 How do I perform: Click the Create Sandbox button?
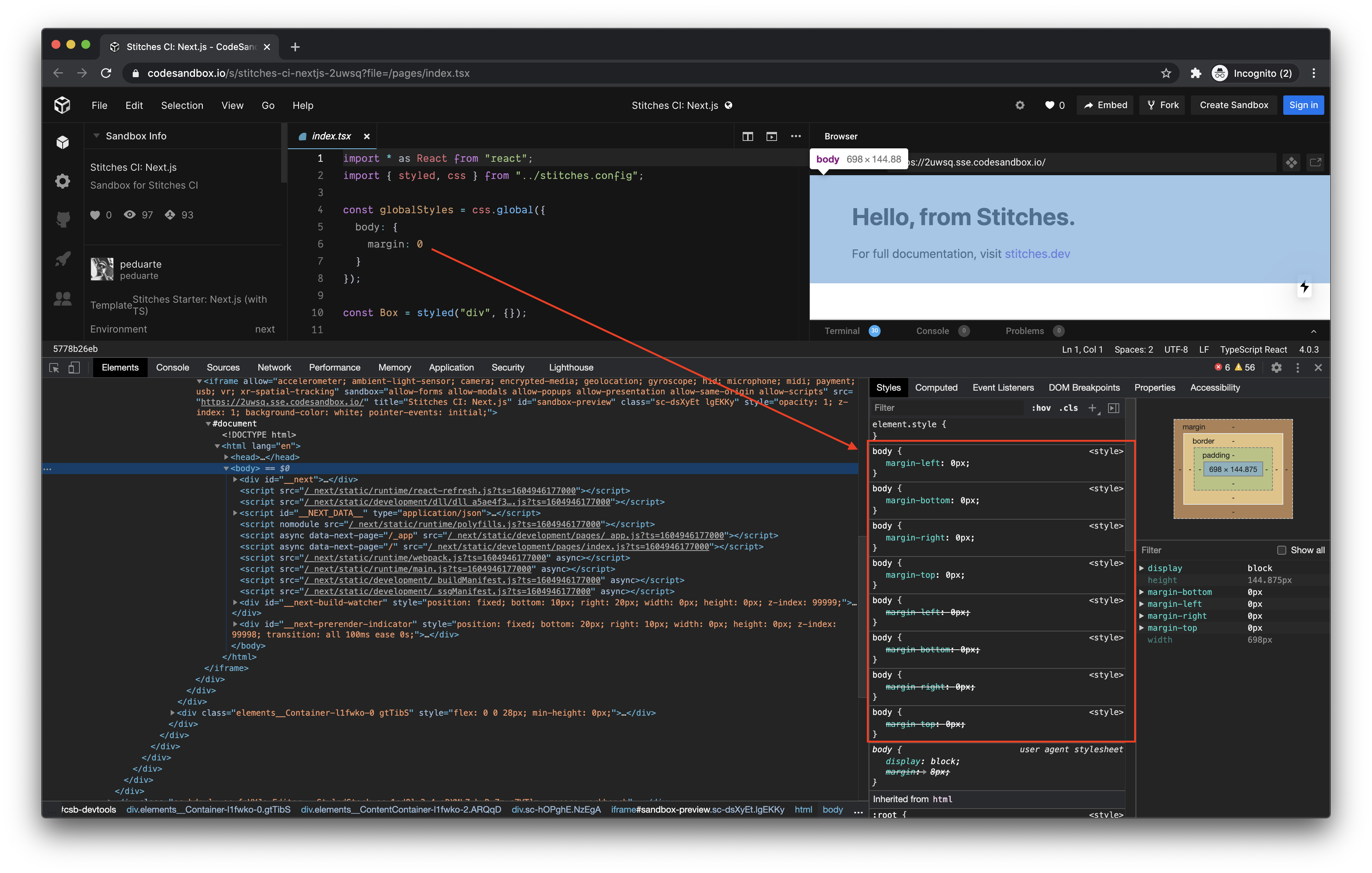1233,105
